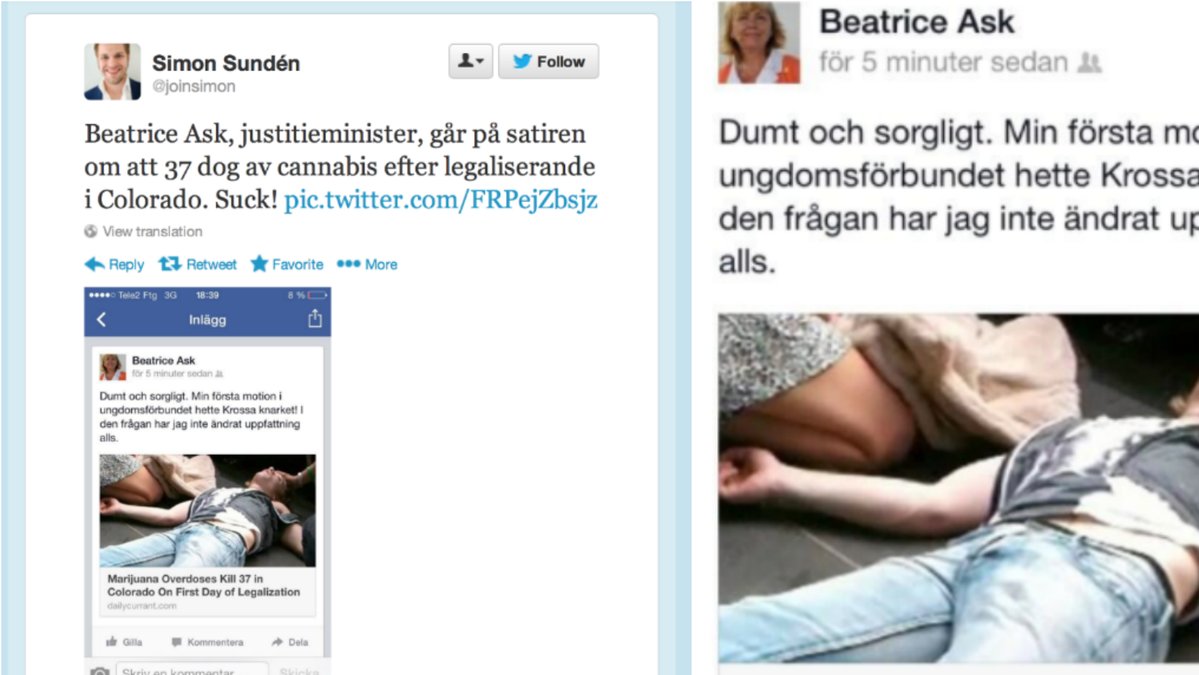This screenshot has height=675, width=1199.
Task: Expand the More options ellipsis
Action: coord(367,264)
